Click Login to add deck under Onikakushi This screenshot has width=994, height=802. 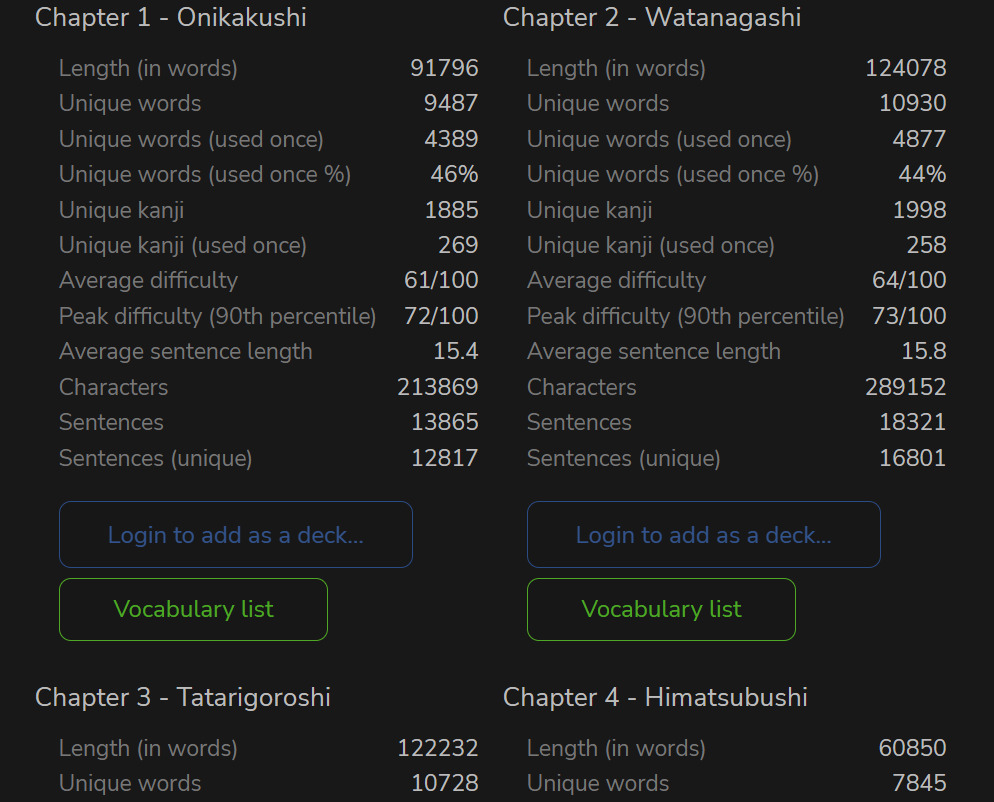point(235,535)
